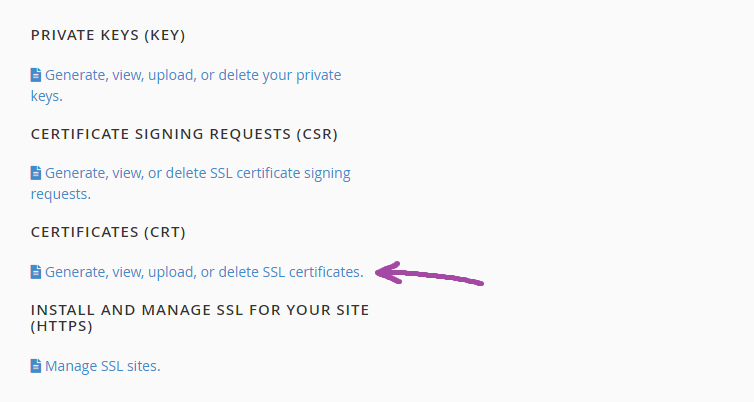Click the wrapped word "requests." of CSR link

(61, 194)
